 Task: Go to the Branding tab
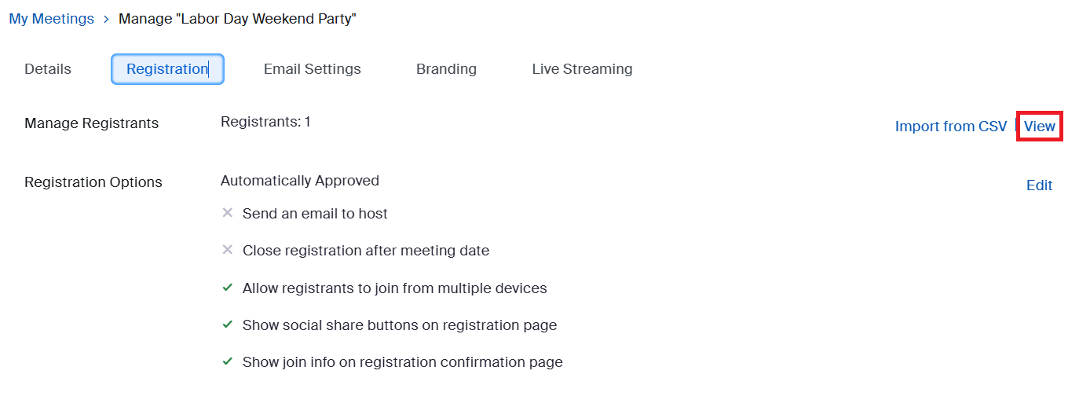tap(446, 69)
